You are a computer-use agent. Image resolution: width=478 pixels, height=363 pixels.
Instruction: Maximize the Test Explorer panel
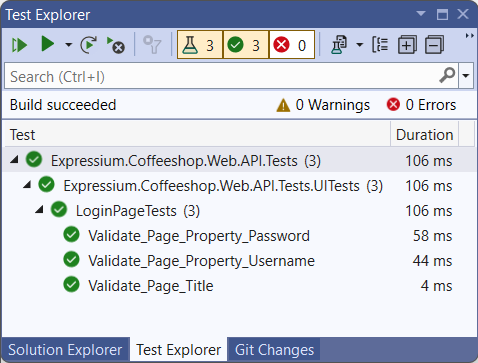tap(442, 14)
